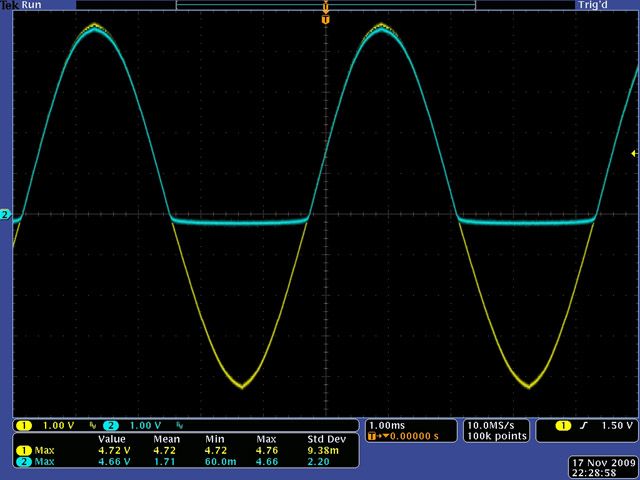Viewport: 640px width, 480px height.
Task: Click the Run acquisition status label
Action: [29, 5]
